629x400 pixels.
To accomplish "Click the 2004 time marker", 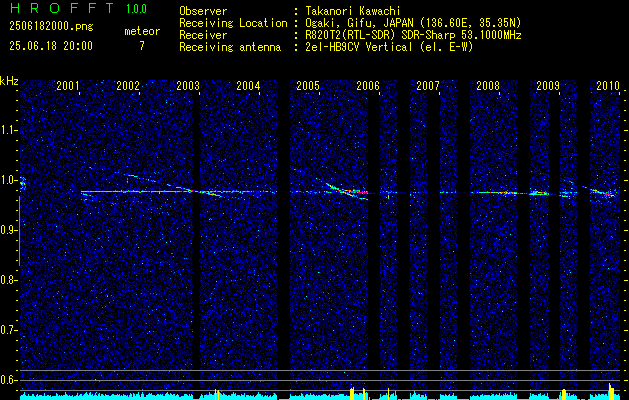I will click(x=248, y=85).
